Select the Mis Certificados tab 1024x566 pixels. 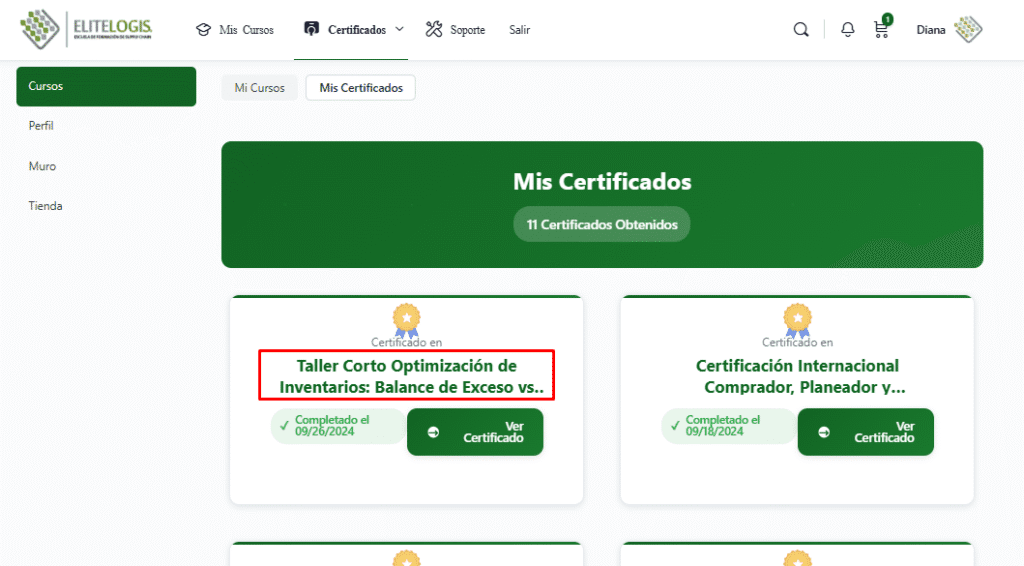click(x=361, y=88)
